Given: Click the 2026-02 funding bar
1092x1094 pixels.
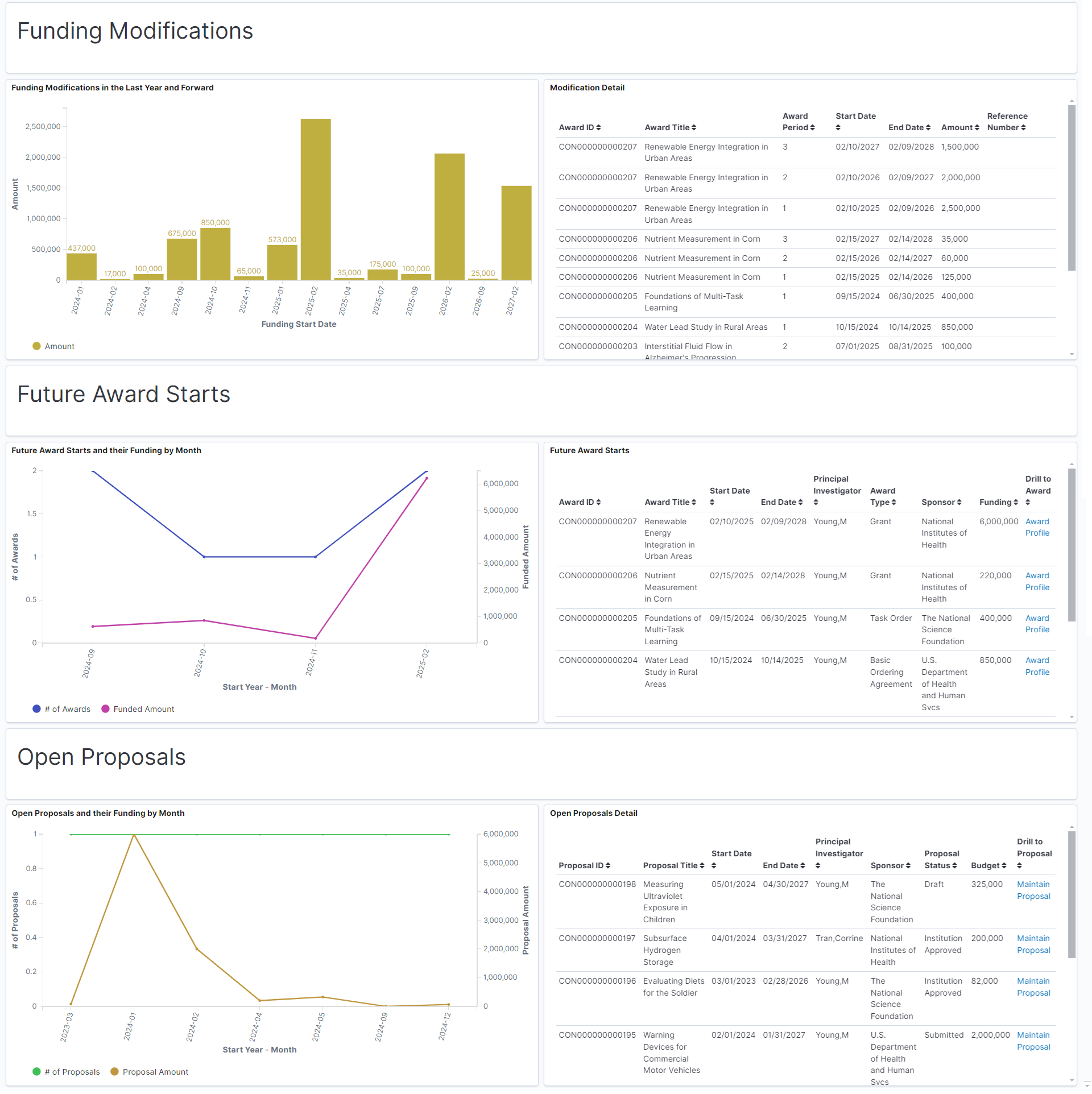Looking at the screenshot, I should (x=449, y=216).
